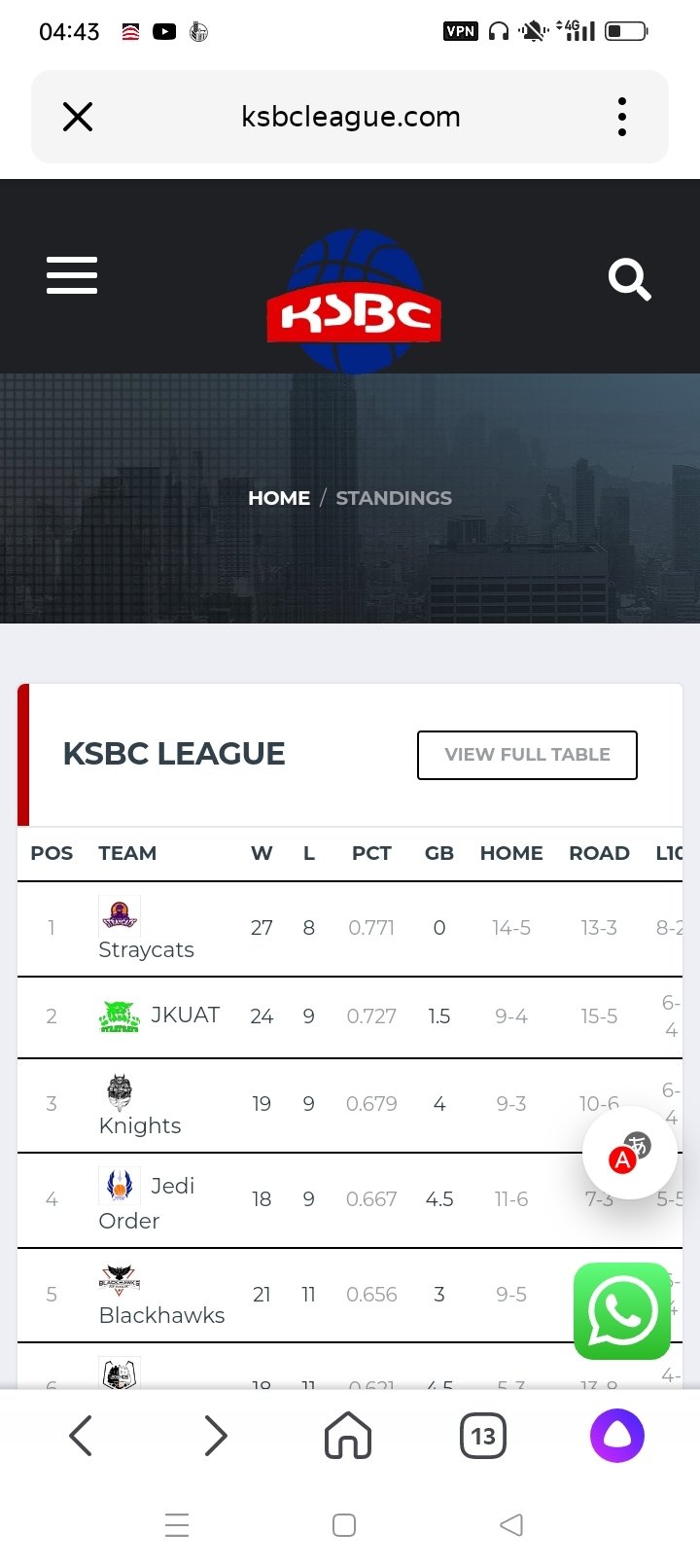This screenshot has width=700, height=1568.
Task: Click the View Full Table button
Action: pos(527,755)
